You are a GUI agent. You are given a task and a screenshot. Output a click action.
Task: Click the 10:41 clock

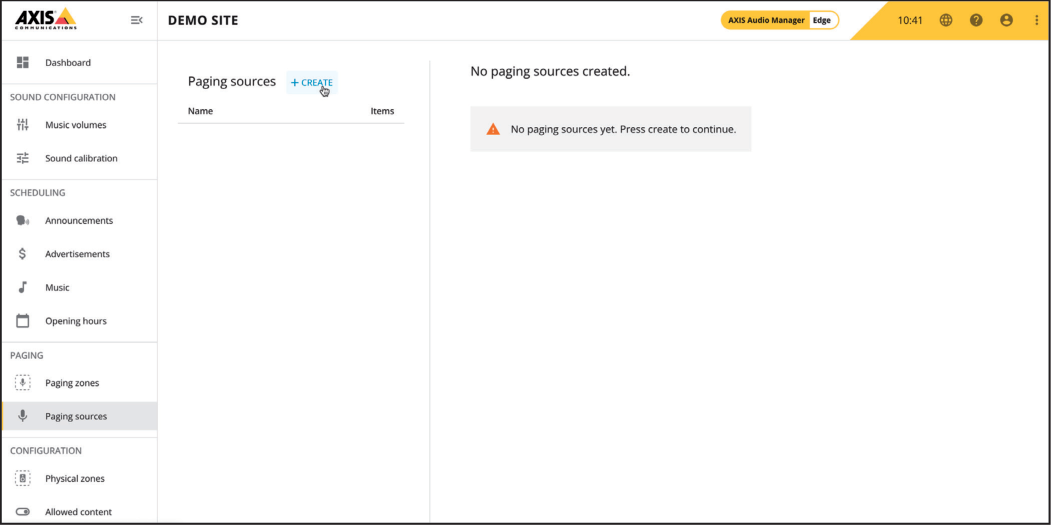tap(910, 20)
